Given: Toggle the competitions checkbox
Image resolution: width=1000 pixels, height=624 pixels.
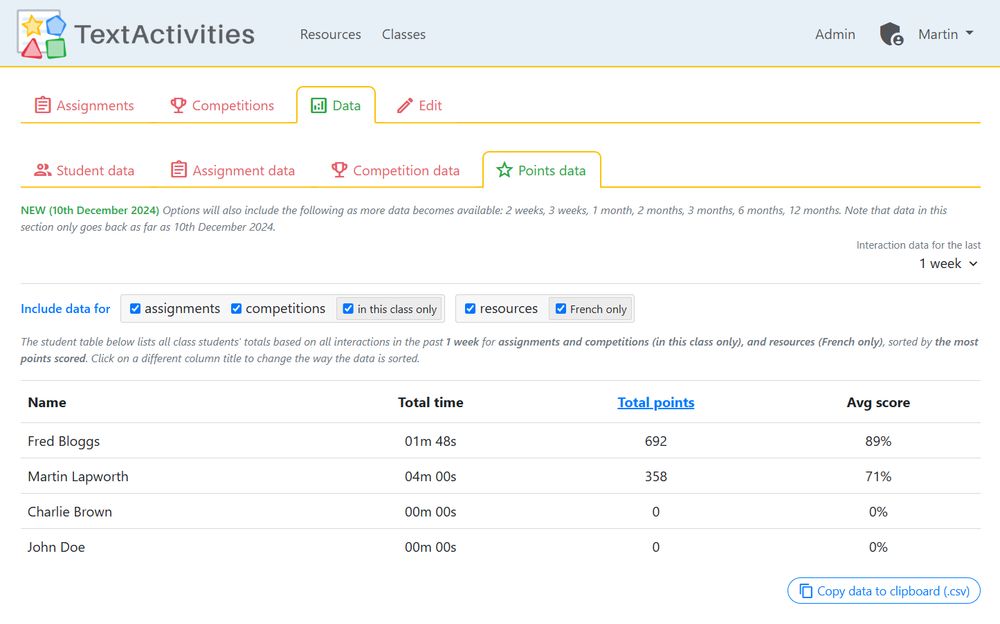Looking at the screenshot, I should coord(236,309).
